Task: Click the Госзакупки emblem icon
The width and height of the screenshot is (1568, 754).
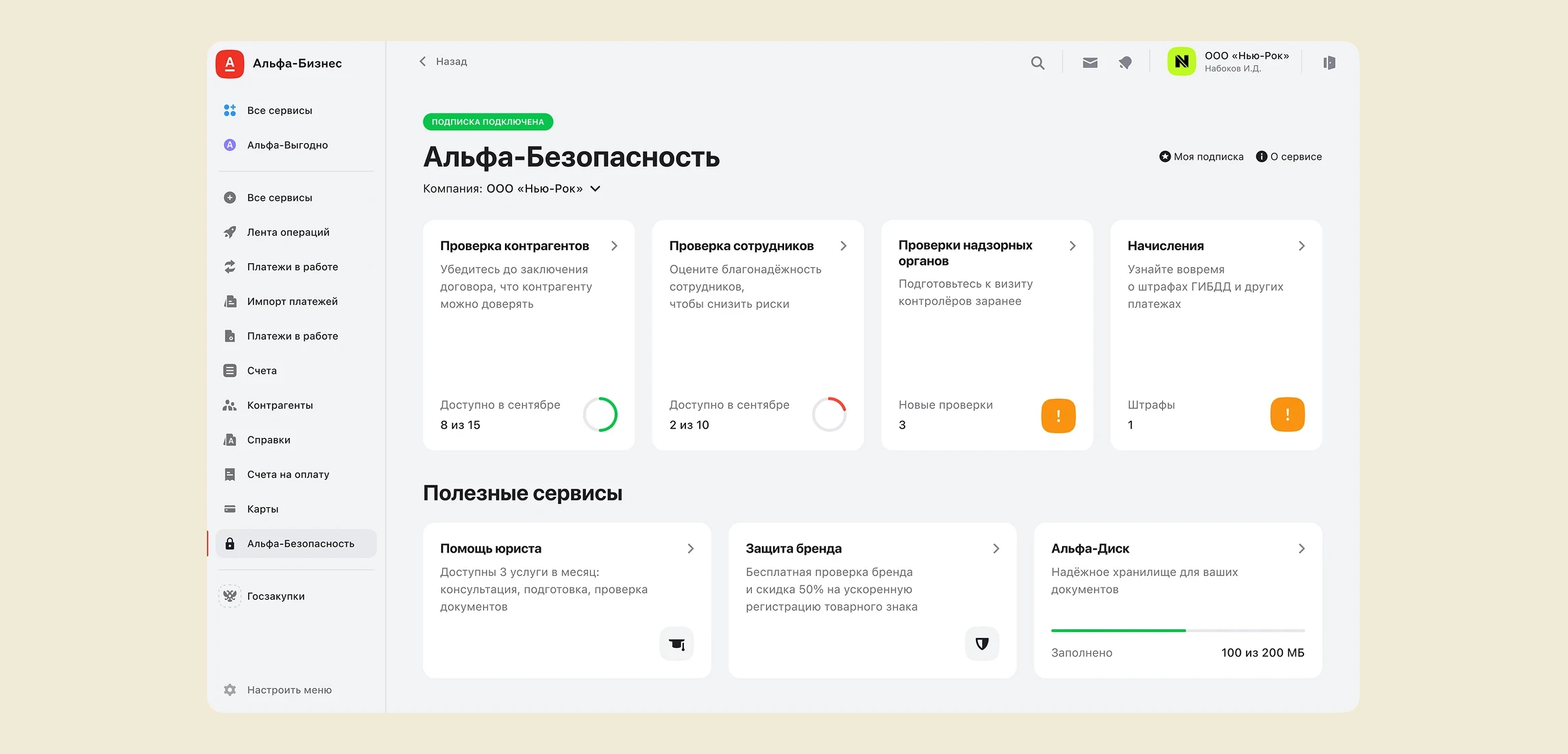Action: [230, 596]
